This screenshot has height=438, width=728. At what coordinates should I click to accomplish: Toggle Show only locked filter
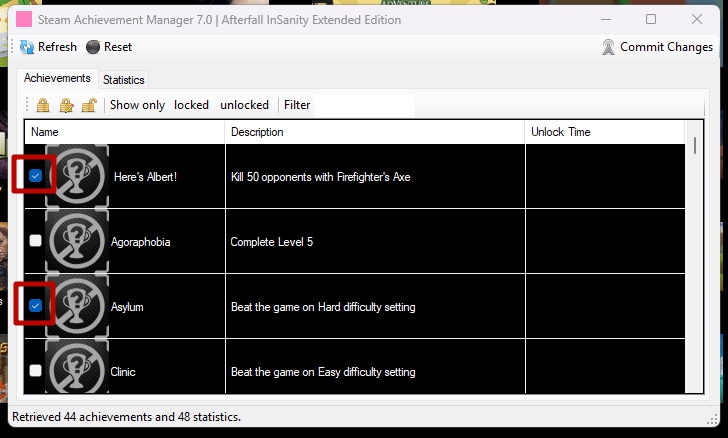(191, 105)
